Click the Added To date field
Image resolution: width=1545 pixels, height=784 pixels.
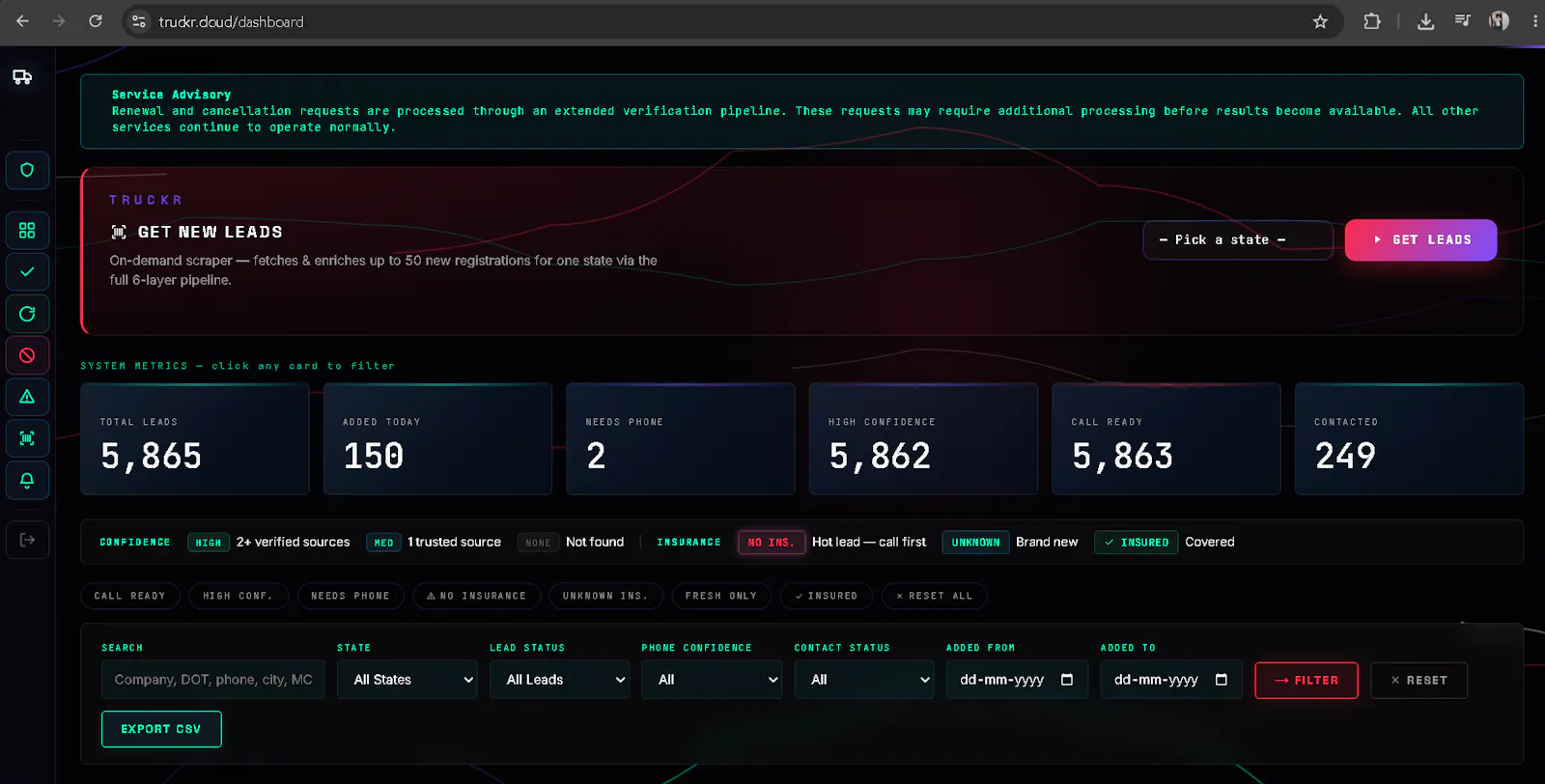1171,680
